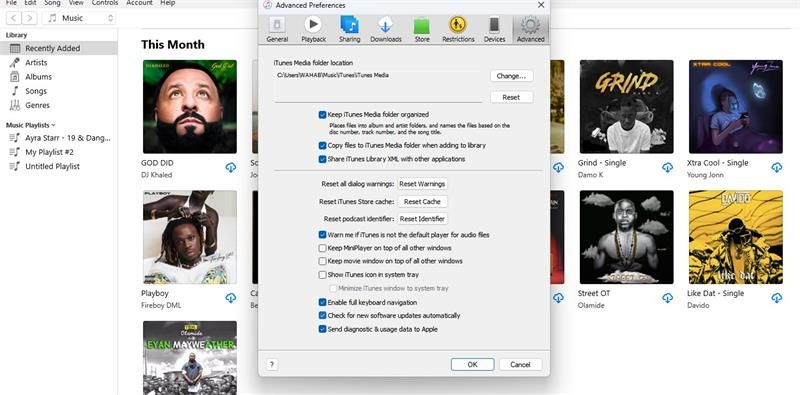Open the Grind - Single album cover
Viewport: 800px width, 395px height.
pos(627,107)
